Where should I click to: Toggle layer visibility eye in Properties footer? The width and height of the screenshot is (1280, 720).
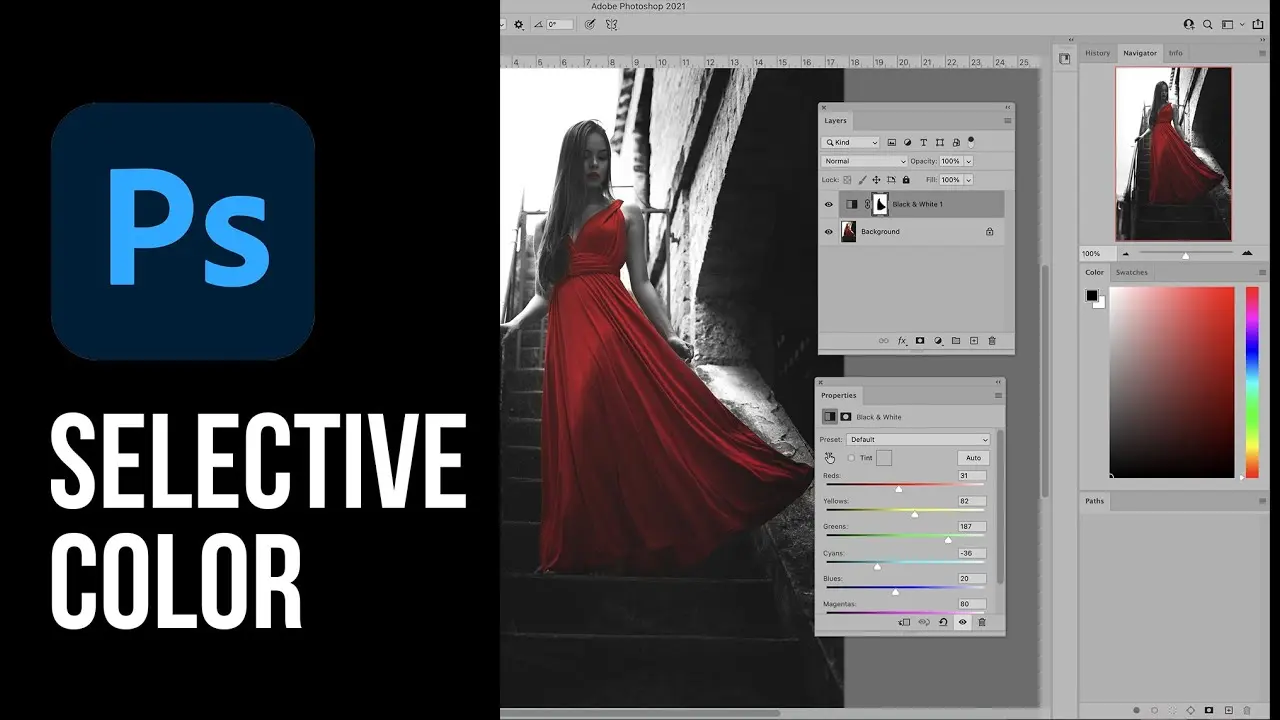[963, 622]
